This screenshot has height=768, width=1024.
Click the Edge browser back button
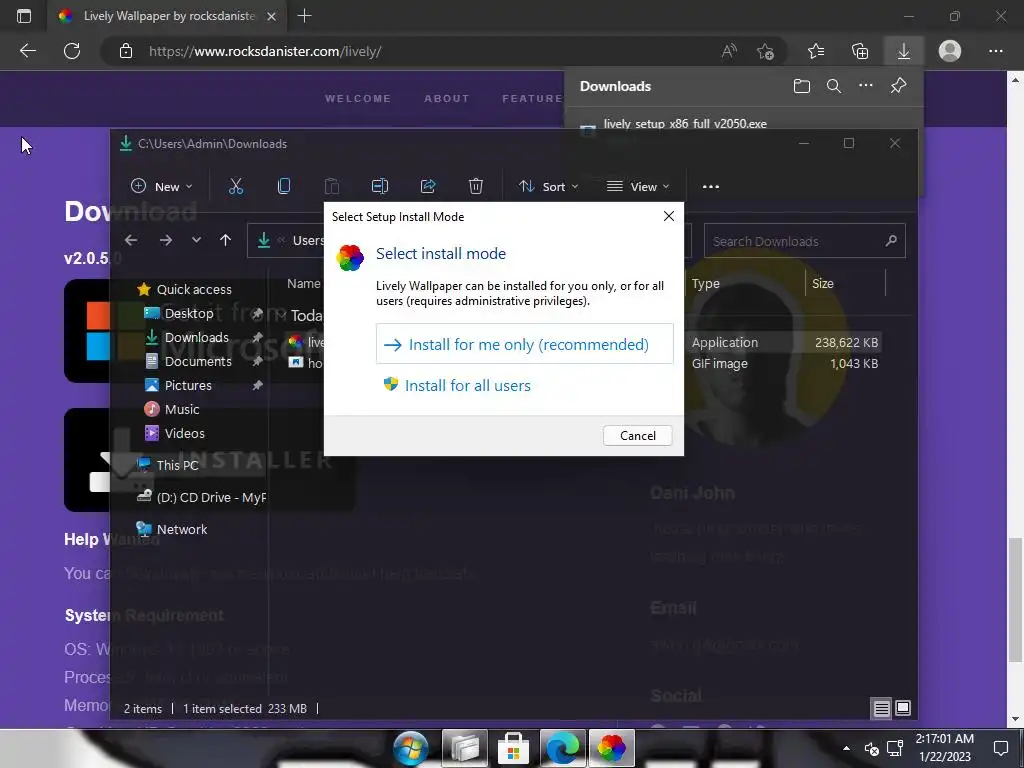28,51
